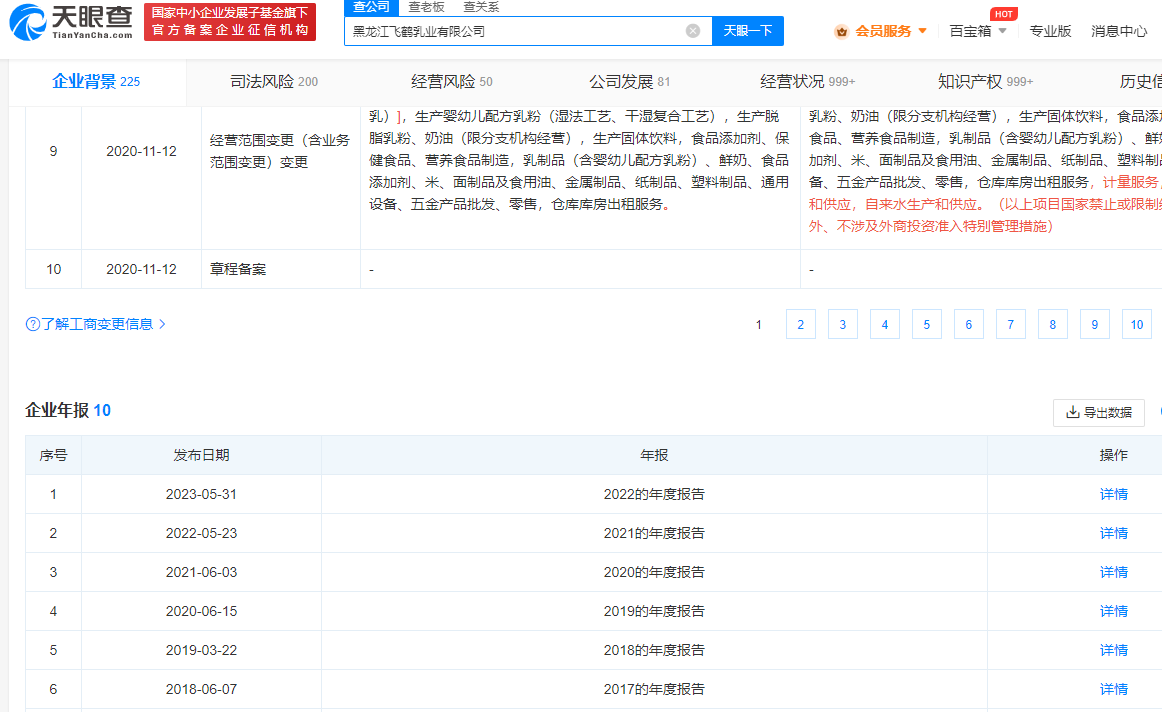Click the red 官方备案企业征信机构 banner
The width and height of the screenshot is (1162, 712).
tap(230, 21)
